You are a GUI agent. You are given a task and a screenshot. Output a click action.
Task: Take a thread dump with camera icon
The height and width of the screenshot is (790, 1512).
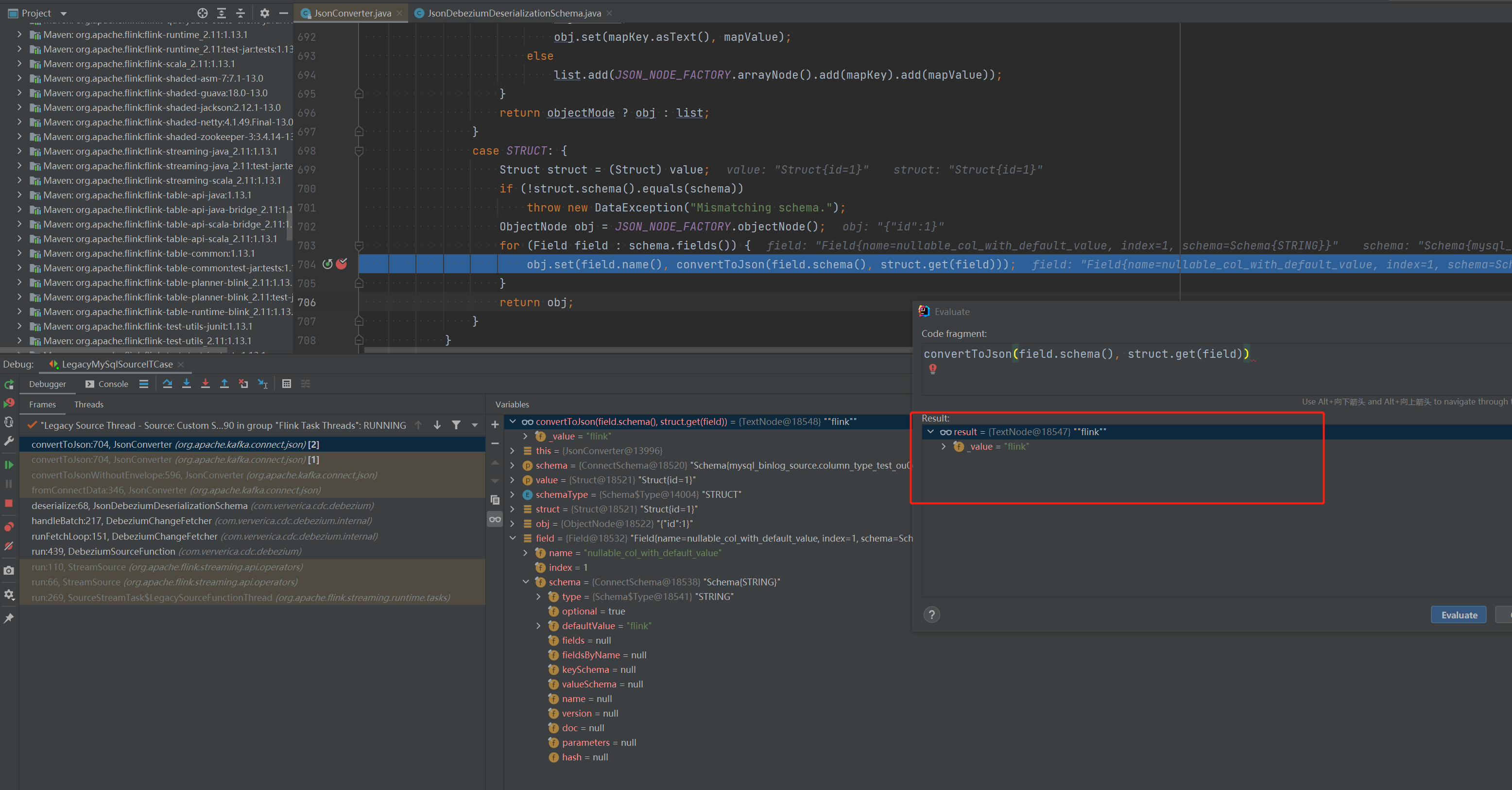point(9,570)
